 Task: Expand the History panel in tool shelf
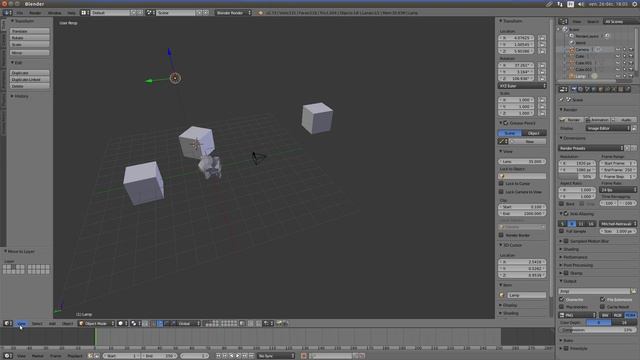20,96
